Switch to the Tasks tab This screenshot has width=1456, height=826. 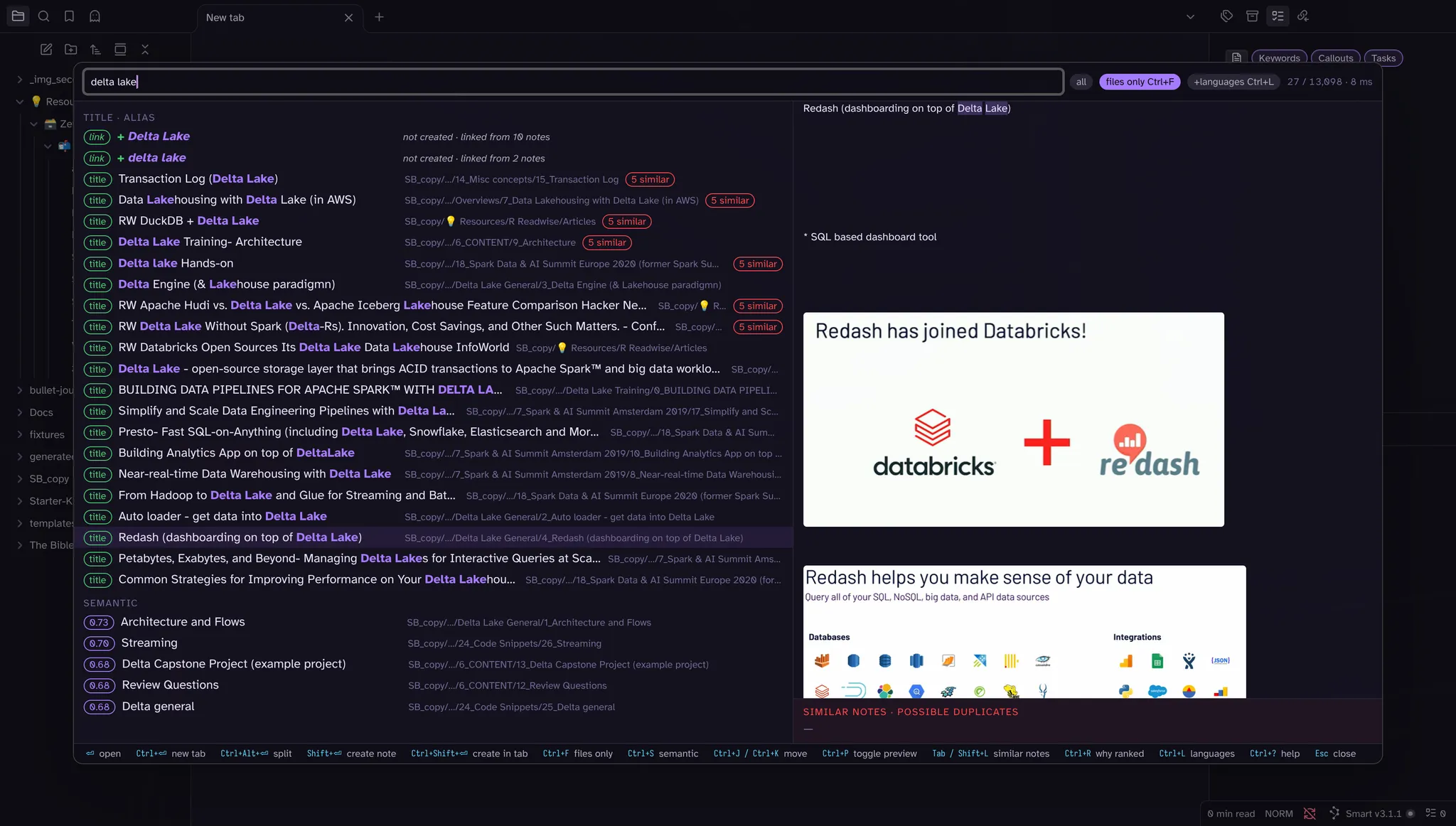[1383, 58]
